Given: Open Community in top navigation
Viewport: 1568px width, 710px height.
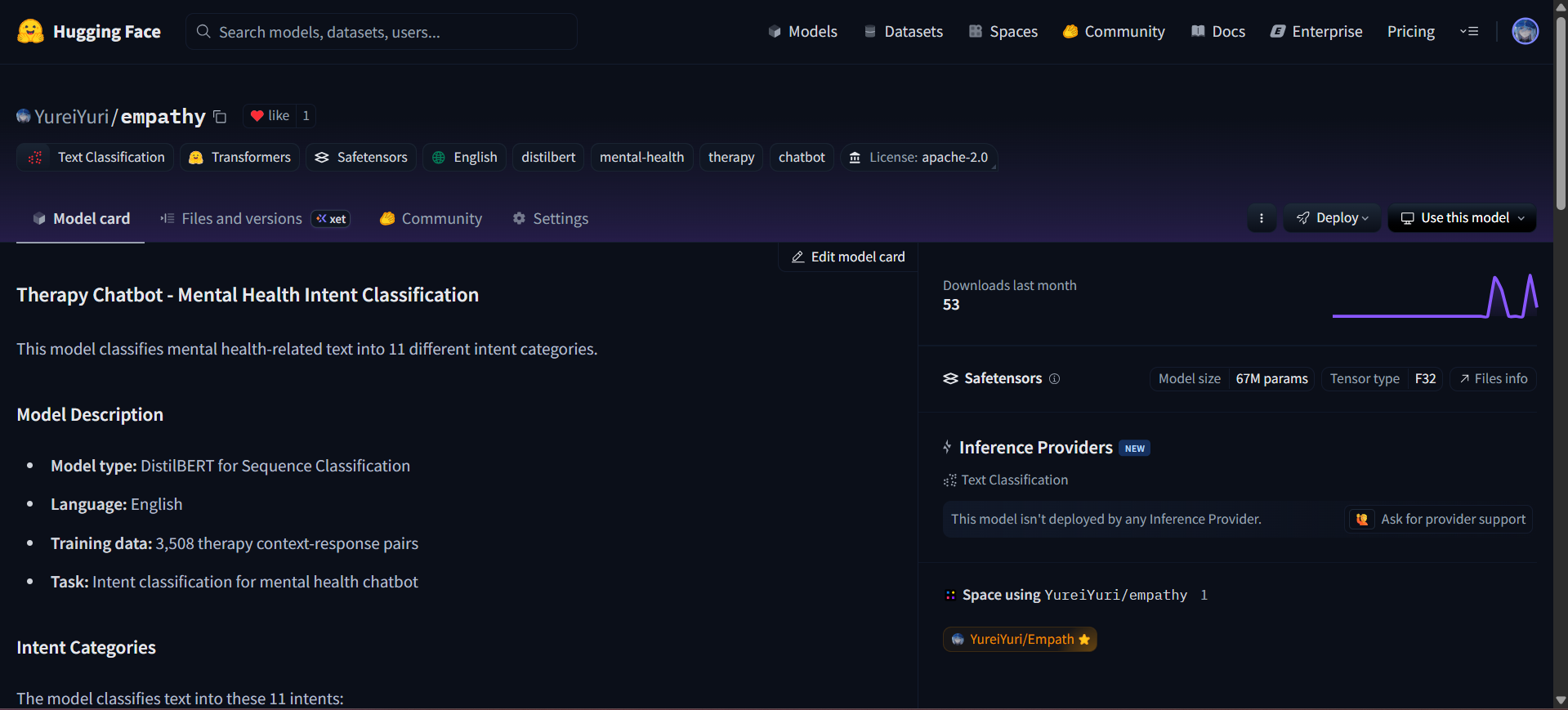Looking at the screenshot, I should tap(1114, 32).
